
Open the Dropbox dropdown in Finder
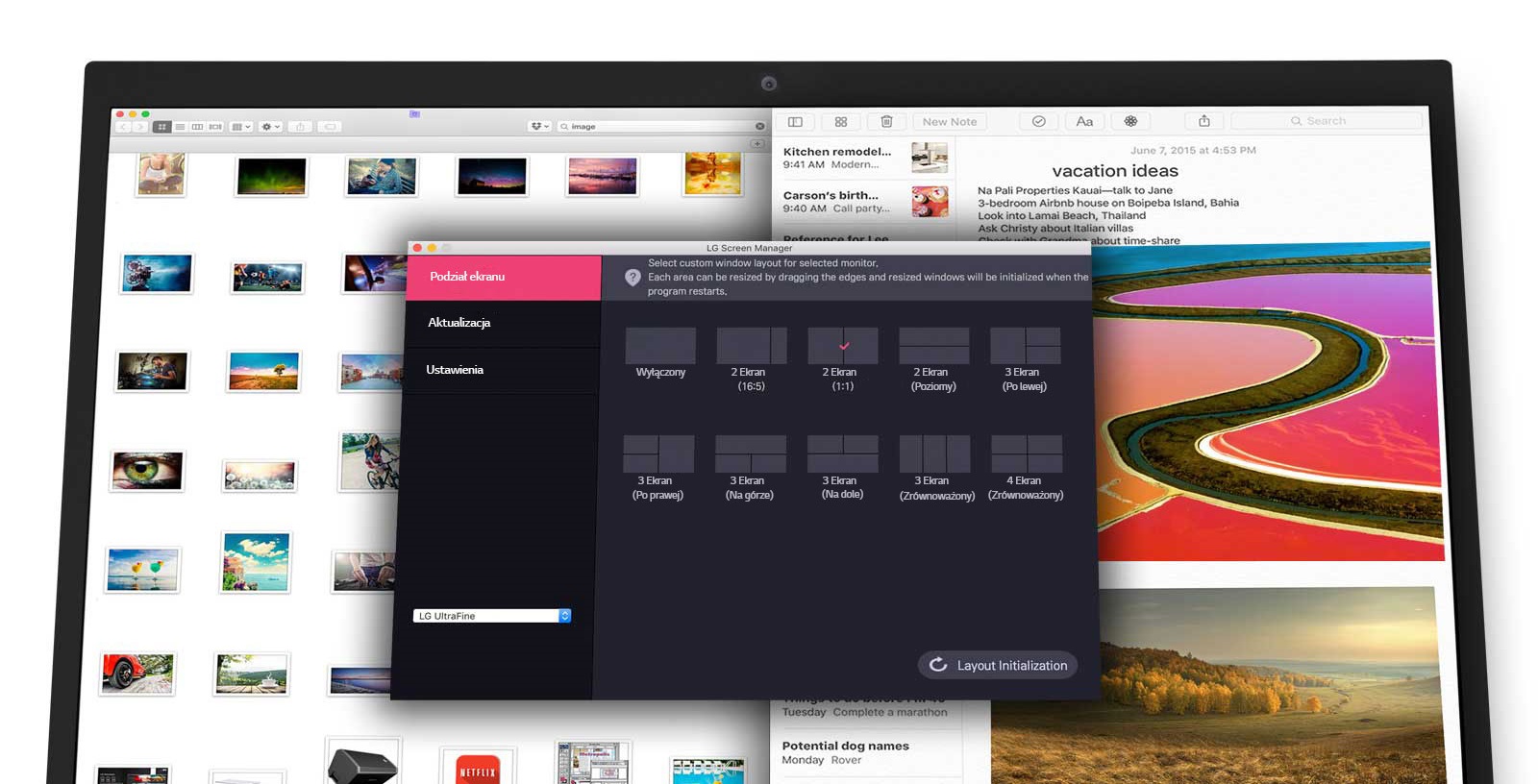[x=539, y=127]
